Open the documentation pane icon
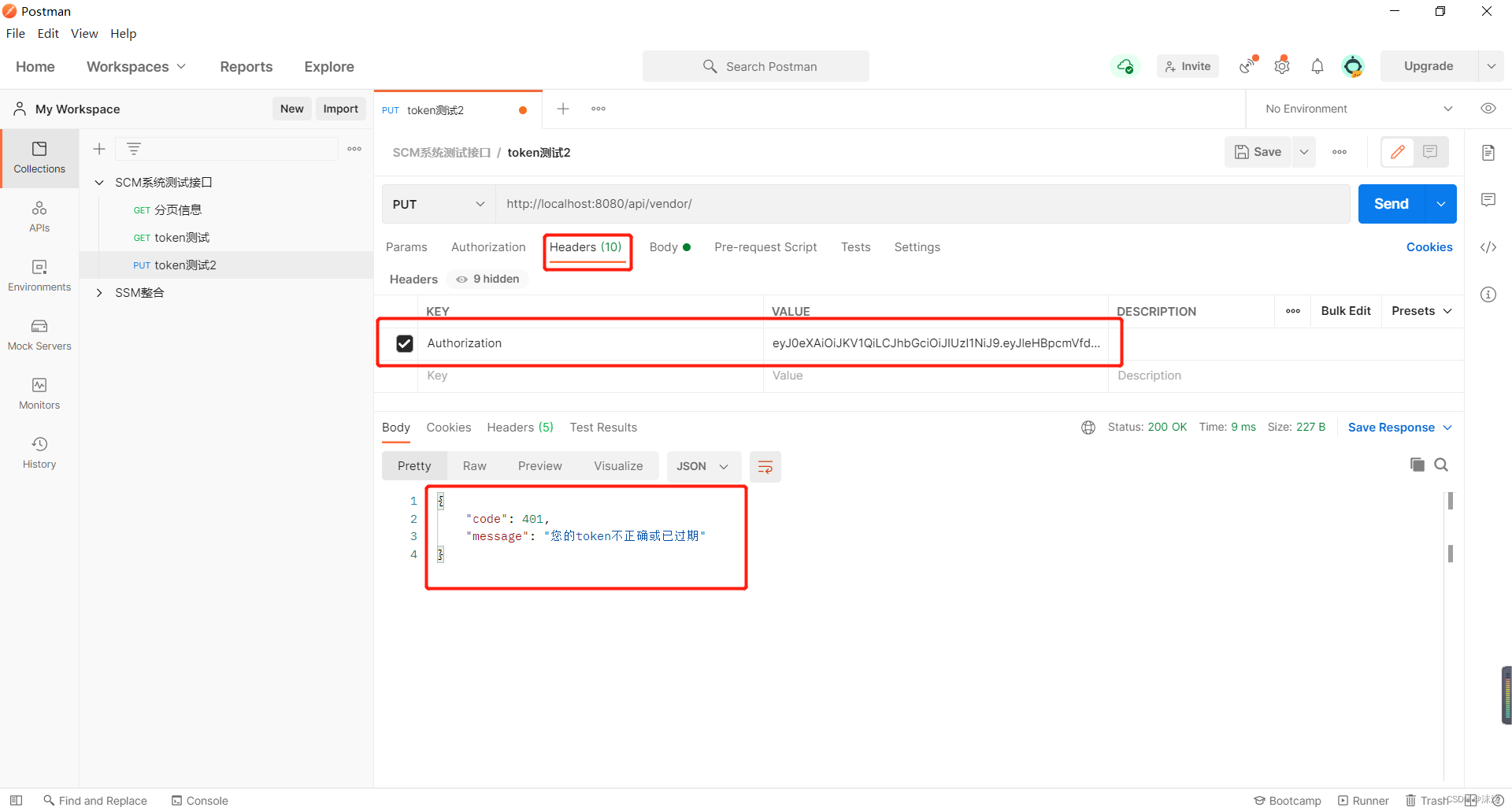The height and width of the screenshot is (811, 1512). 1488,153
